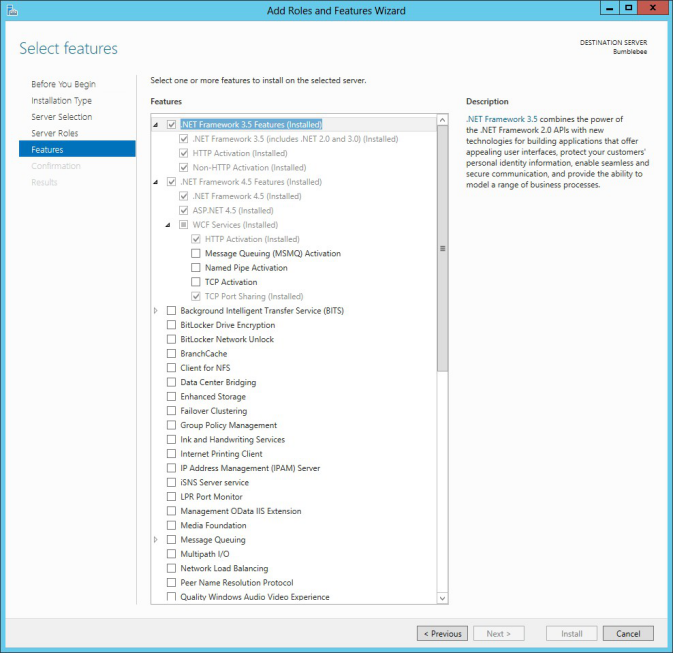Tick Data Center Bridging checkbox
The image size is (674, 654).
pyautogui.click(x=172, y=382)
